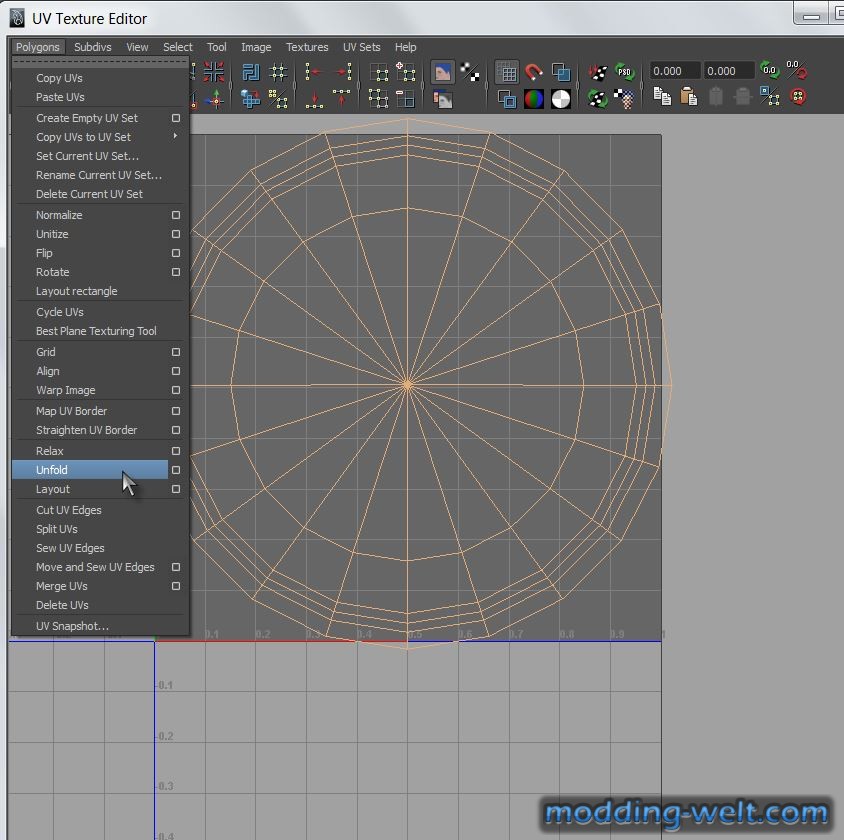Open the Layout option box
Image resolution: width=844 pixels, height=840 pixels.
[176, 489]
